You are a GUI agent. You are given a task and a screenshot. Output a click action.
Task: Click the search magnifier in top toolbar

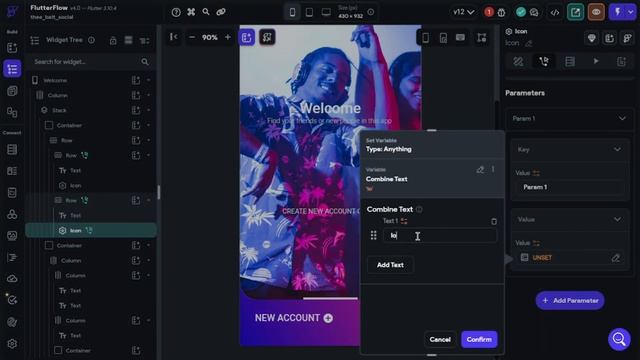click(206, 12)
